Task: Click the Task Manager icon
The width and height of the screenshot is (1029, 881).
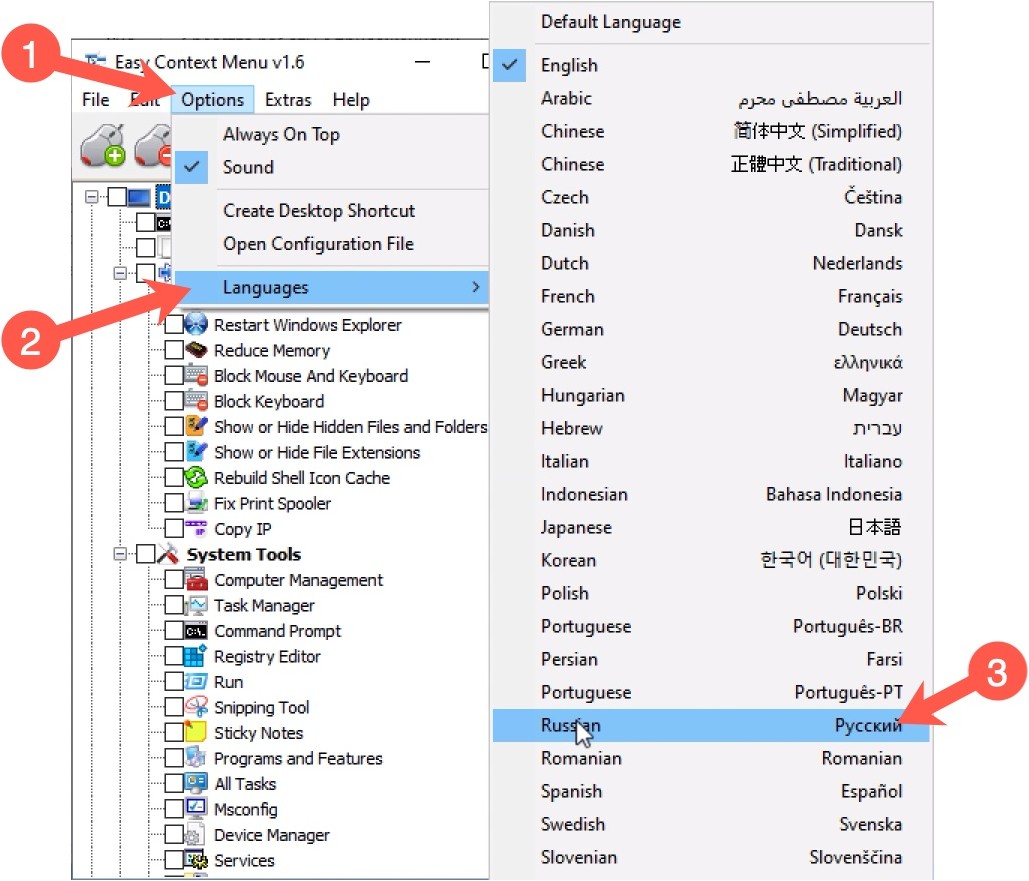Action: [196, 605]
